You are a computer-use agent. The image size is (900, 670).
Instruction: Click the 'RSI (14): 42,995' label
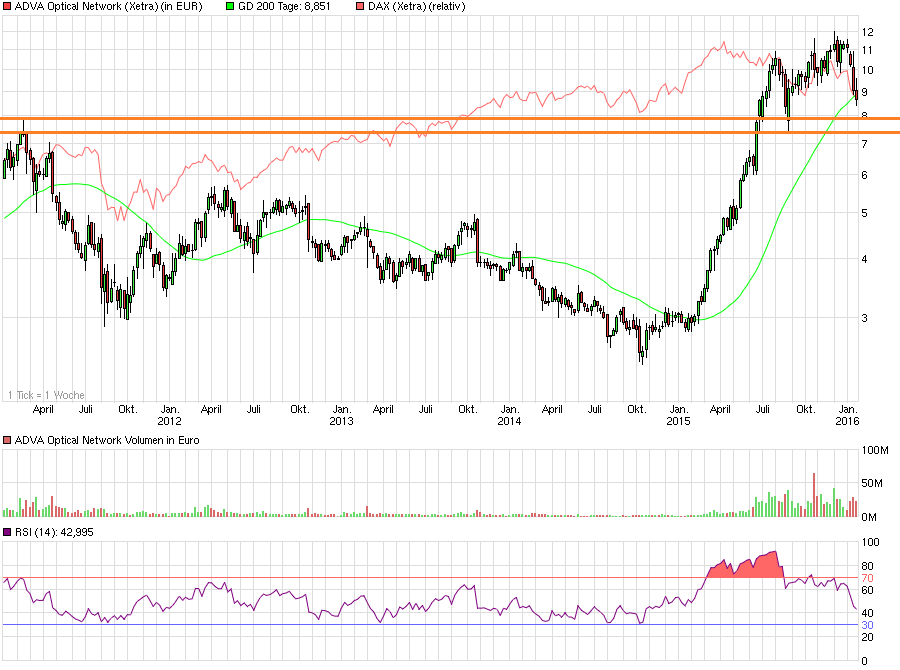[x=54, y=532]
